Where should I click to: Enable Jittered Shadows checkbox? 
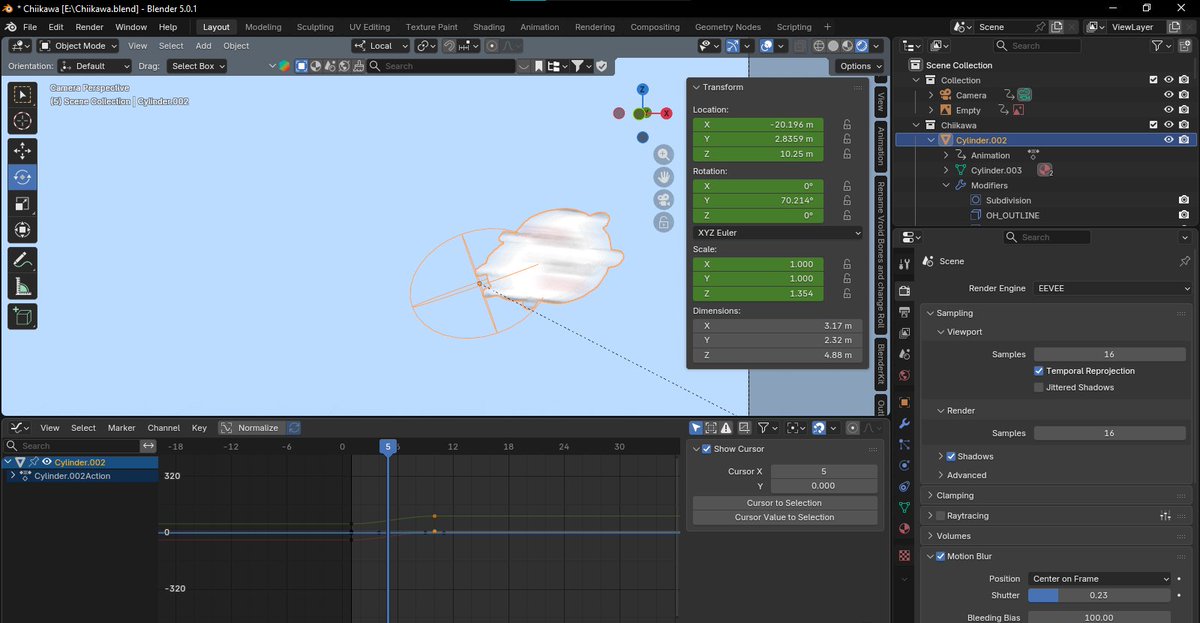[x=1039, y=387]
